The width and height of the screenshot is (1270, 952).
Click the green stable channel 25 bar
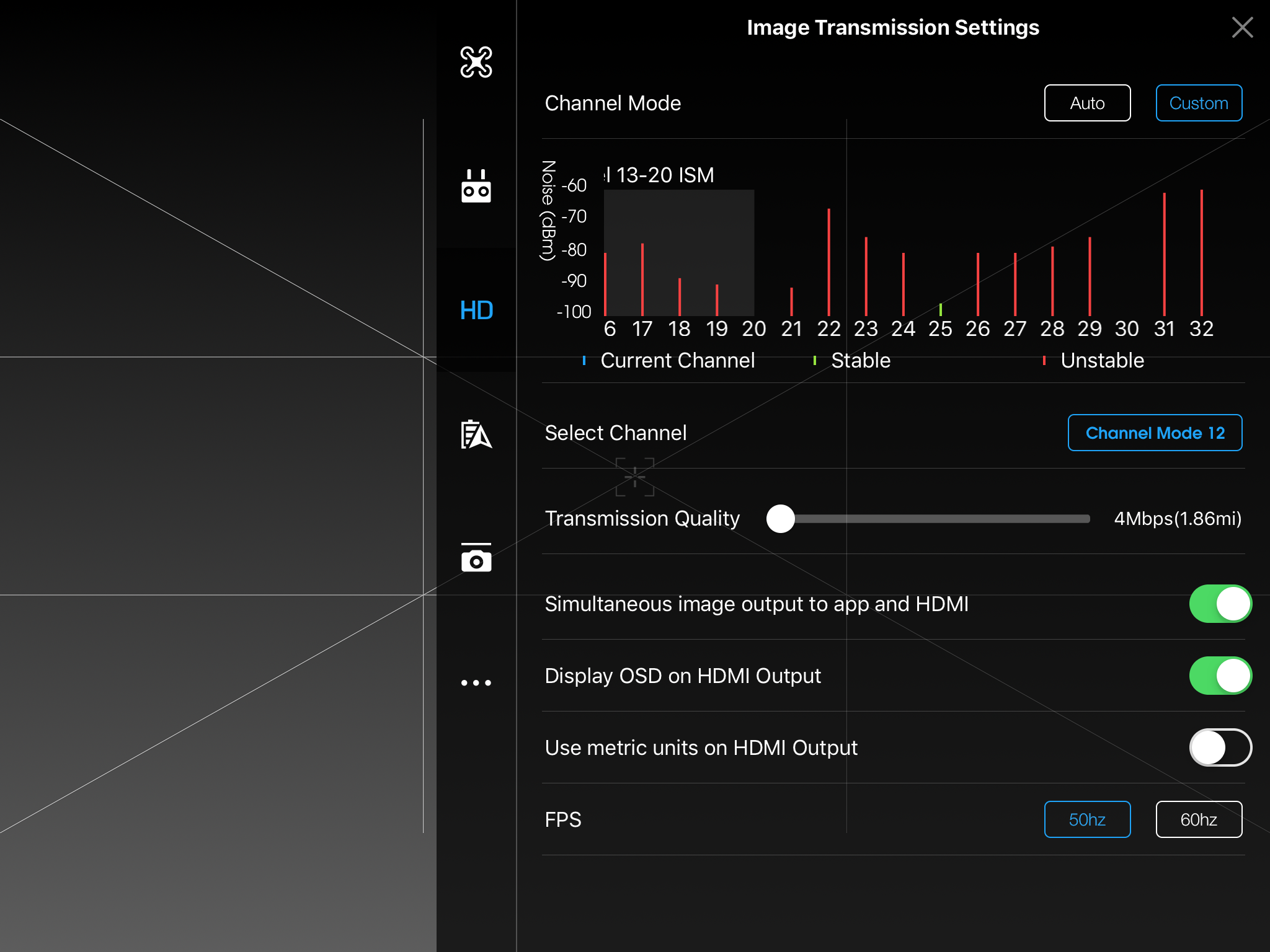click(941, 309)
